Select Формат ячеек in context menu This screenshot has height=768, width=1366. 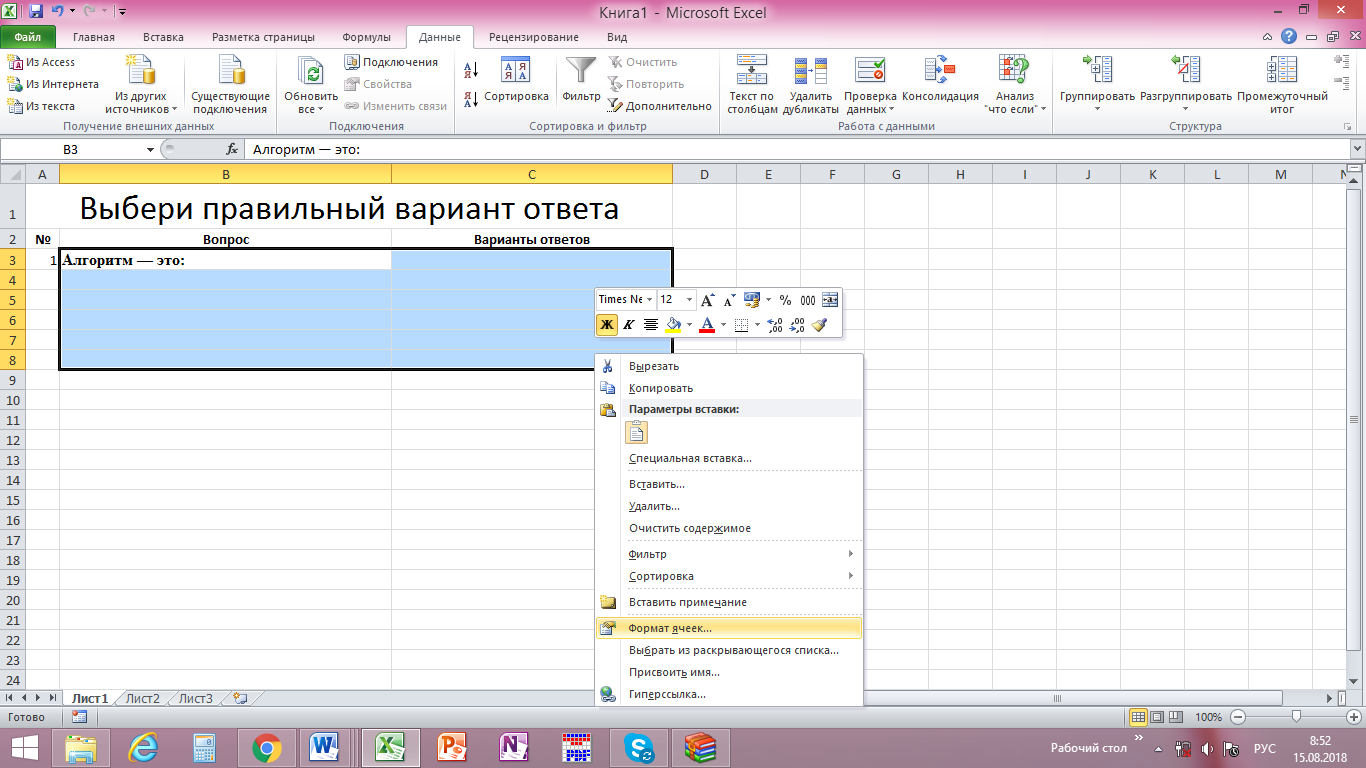pos(729,628)
